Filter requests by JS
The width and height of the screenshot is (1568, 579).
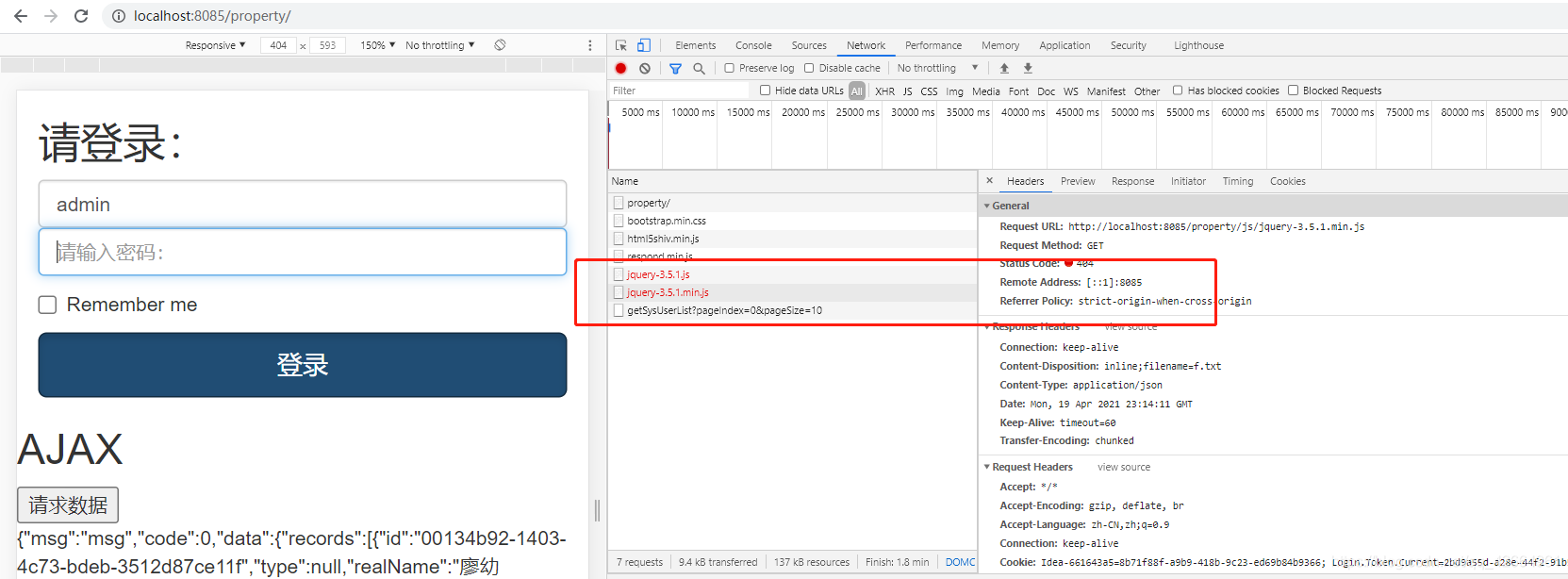point(907,91)
